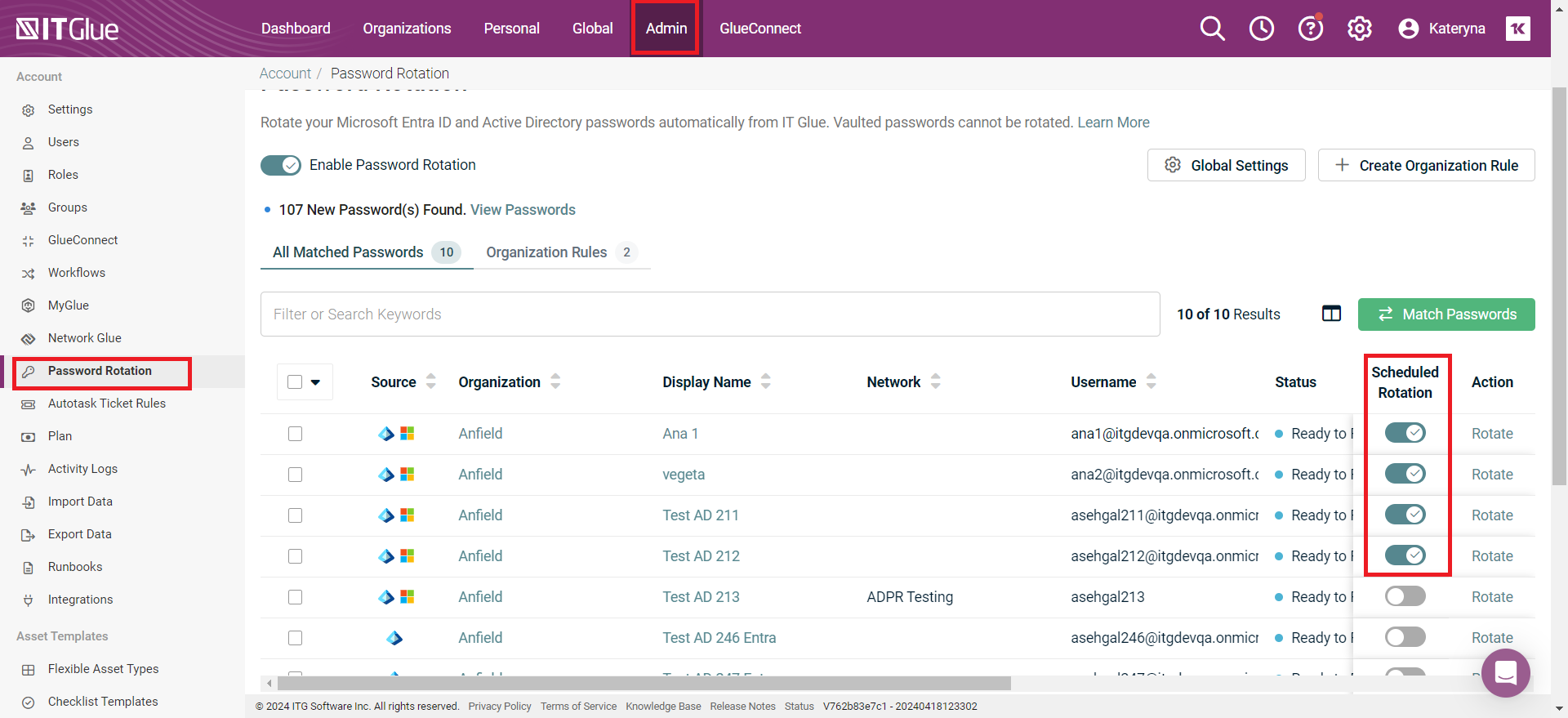Open the View Passwords link
Viewport: 1568px width, 718px height.
pyautogui.click(x=523, y=210)
